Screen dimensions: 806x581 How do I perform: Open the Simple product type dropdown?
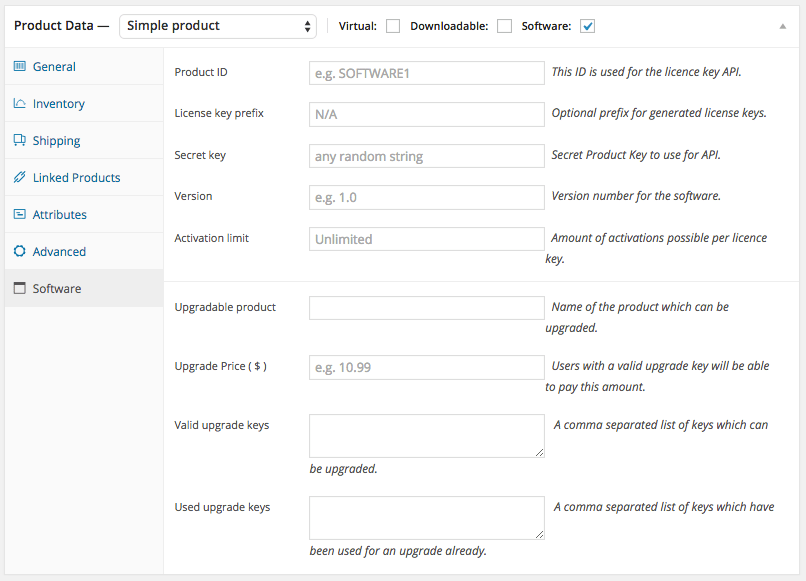point(217,26)
